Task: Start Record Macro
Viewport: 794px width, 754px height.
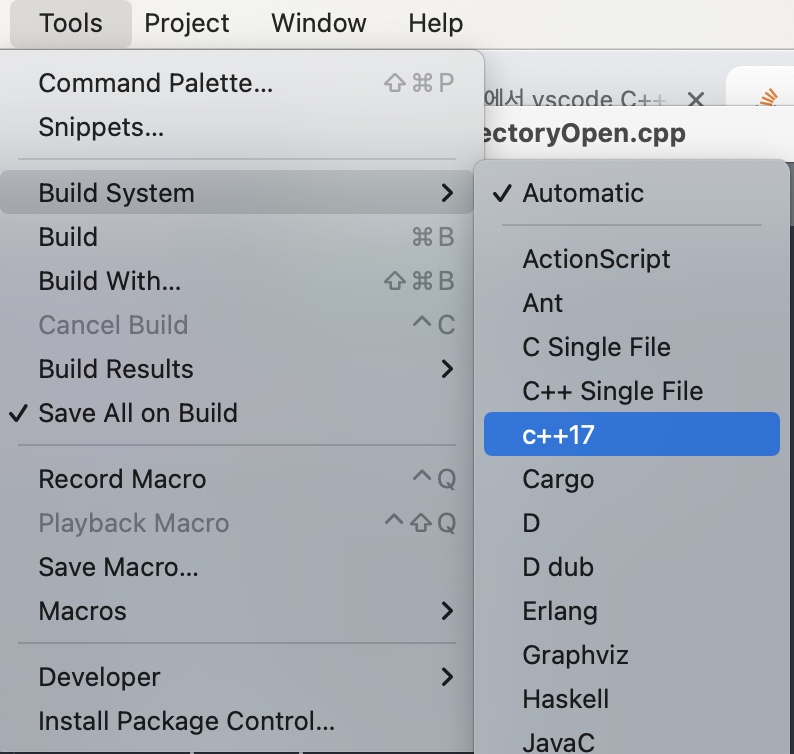Action: [236, 479]
